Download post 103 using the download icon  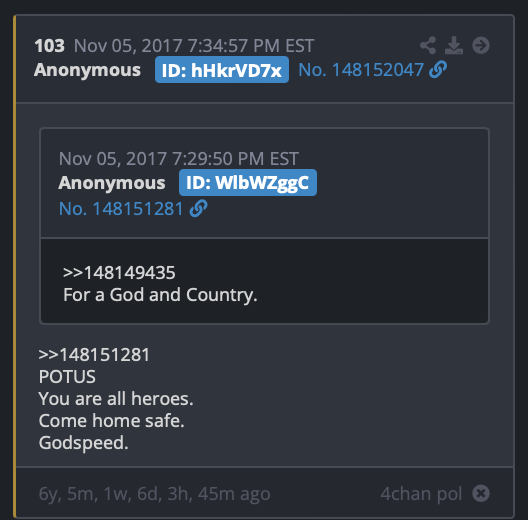tap(454, 45)
